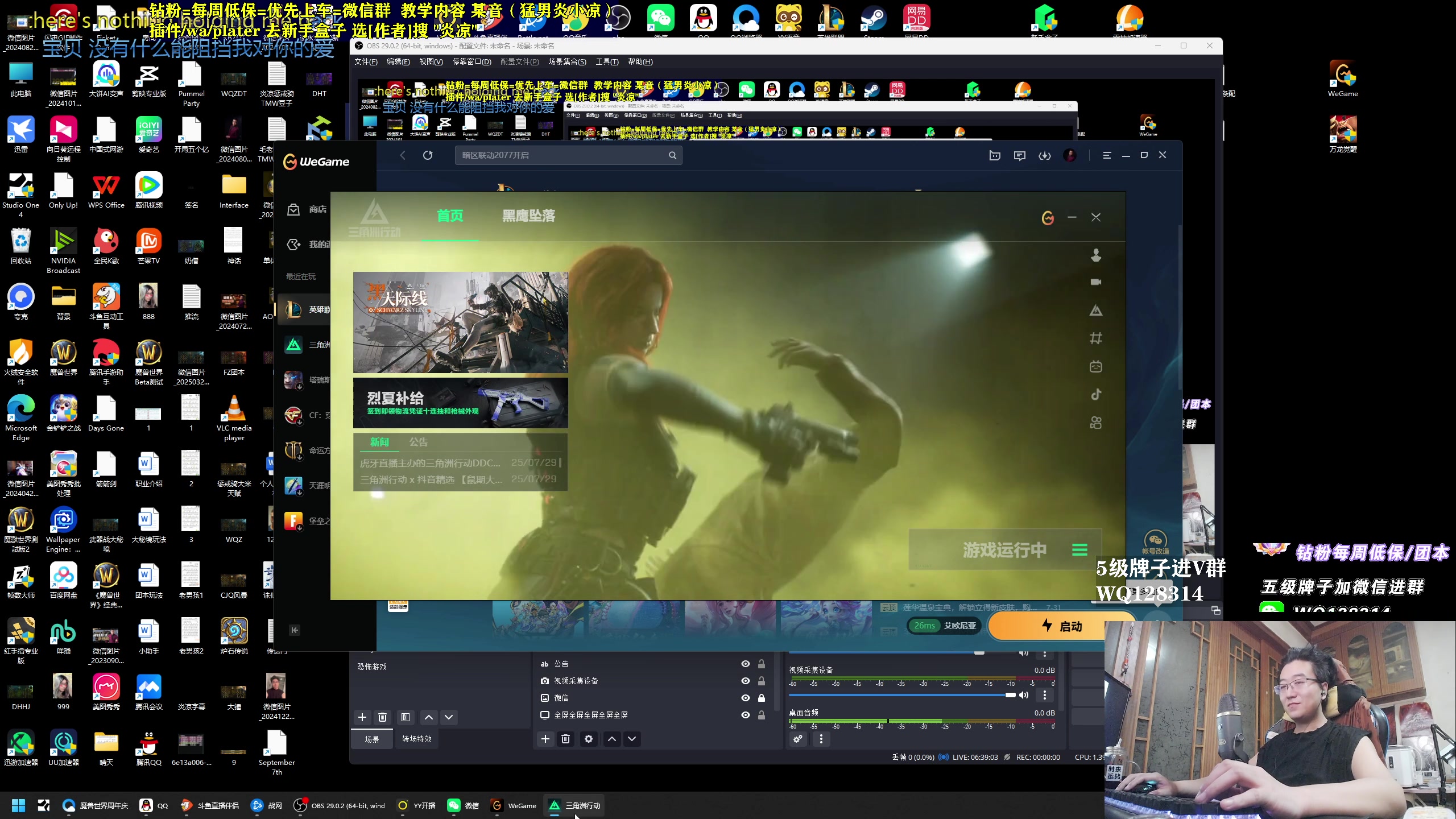
Task: Adjust the 视频采集设备 volume slider
Action: pyautogui.click(x=902, y=695)
